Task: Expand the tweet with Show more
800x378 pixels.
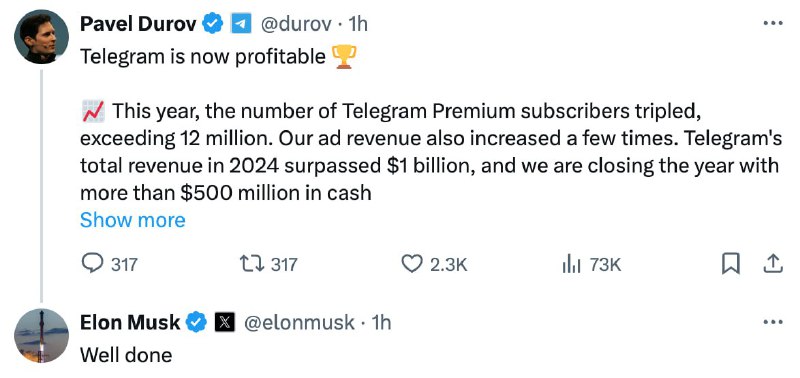Action: point(133,220)
